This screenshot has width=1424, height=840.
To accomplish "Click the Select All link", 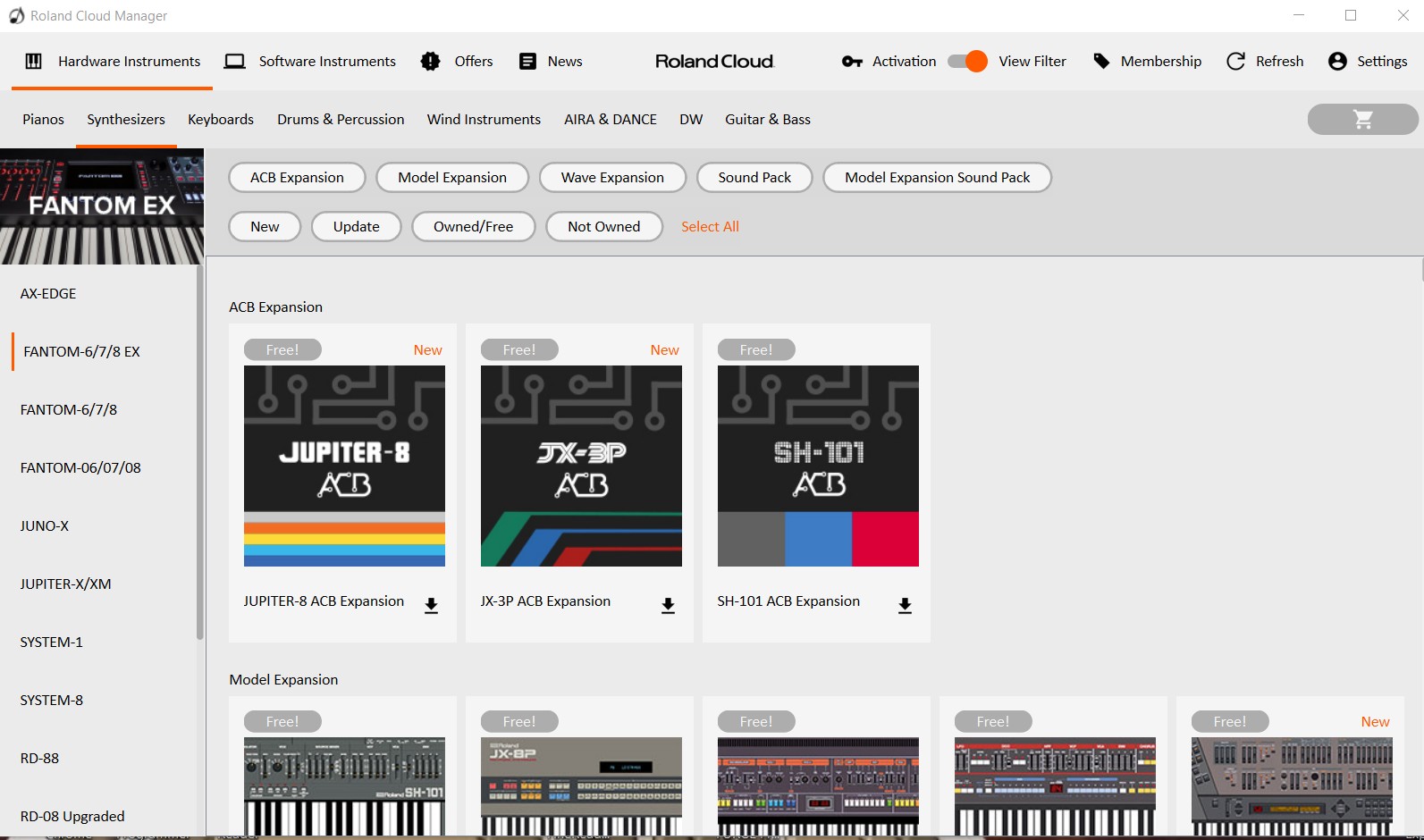I will (710, 226).
